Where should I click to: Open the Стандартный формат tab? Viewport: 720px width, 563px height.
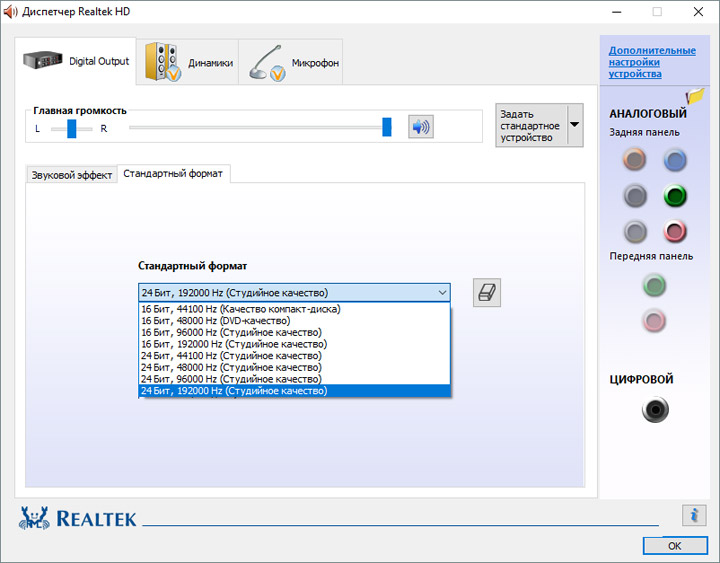pyautogui.click(x=173, y=174)
